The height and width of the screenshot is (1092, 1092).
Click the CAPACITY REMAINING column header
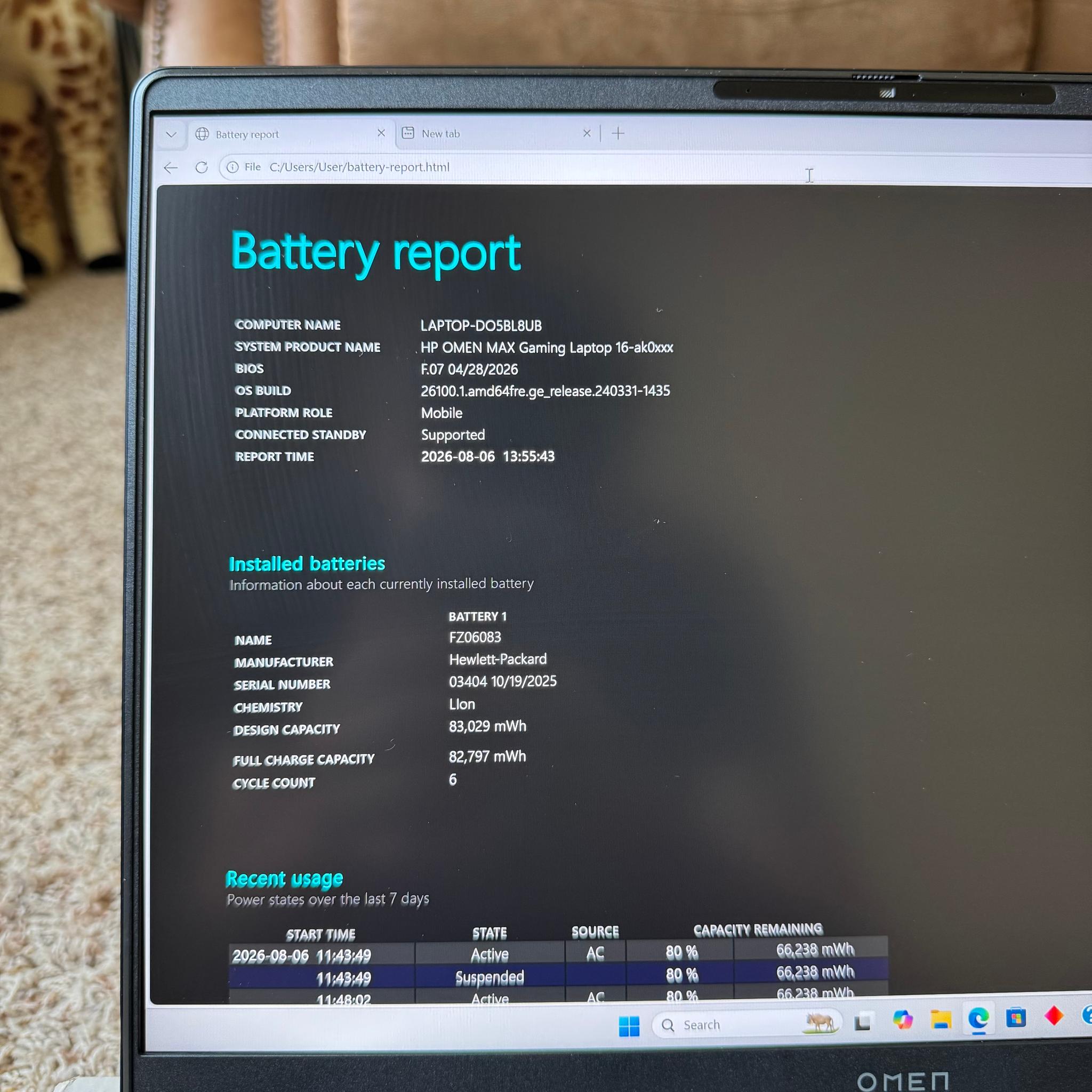click(758, 930)
